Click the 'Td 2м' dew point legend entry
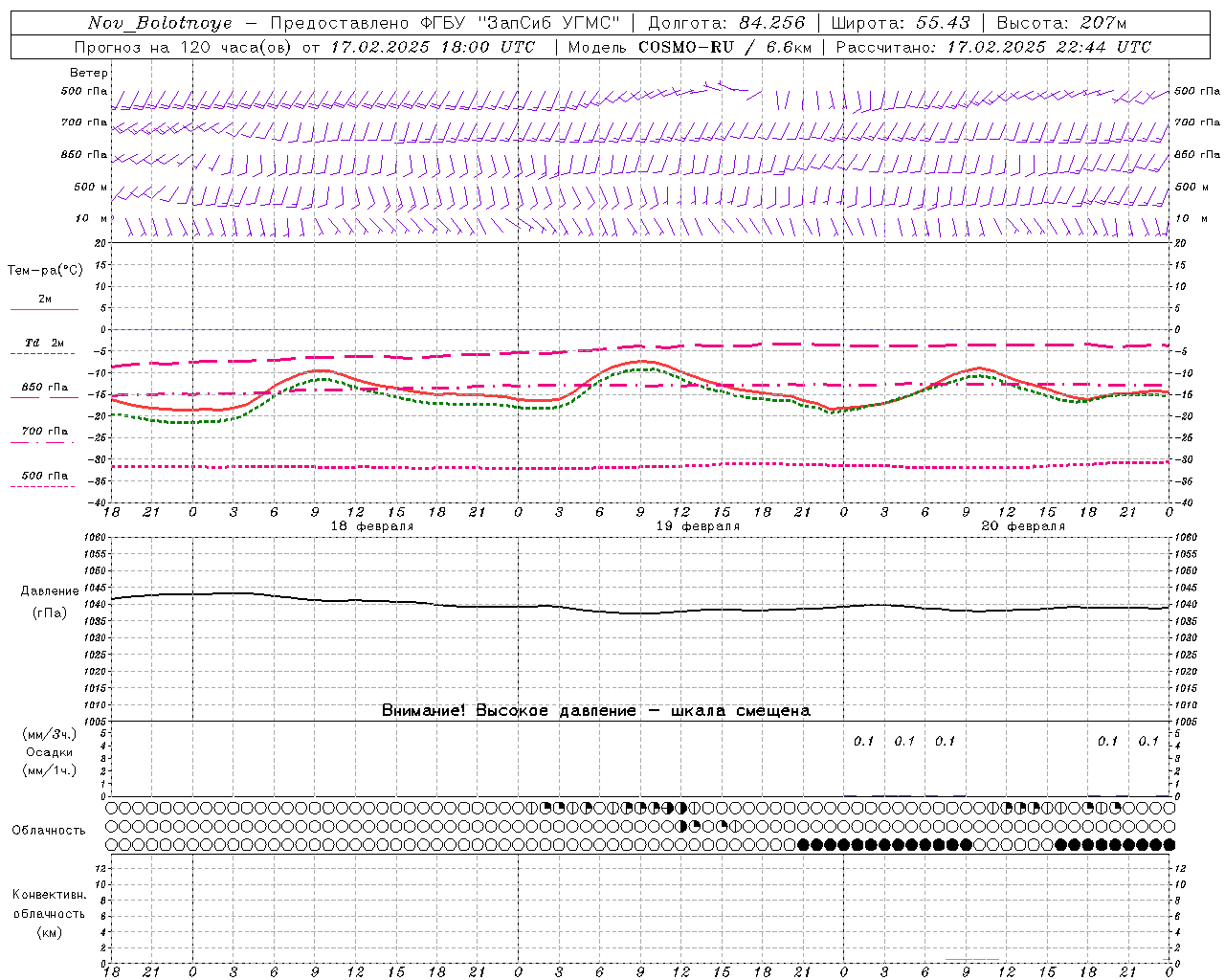 click(45, 343)
